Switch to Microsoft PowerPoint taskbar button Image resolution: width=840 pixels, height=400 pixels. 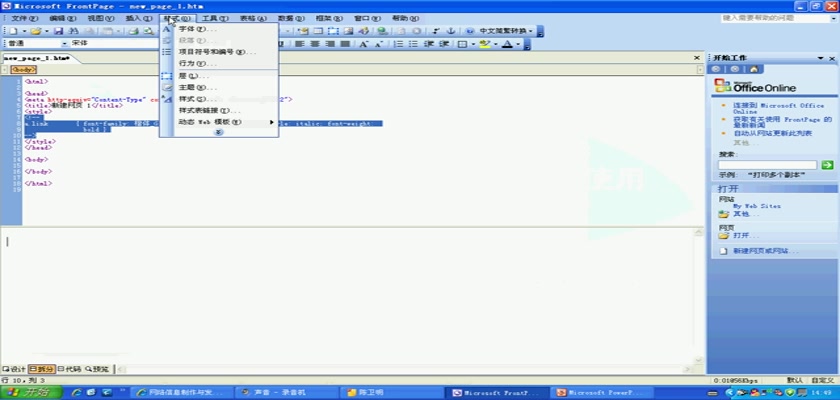point(603,393)
